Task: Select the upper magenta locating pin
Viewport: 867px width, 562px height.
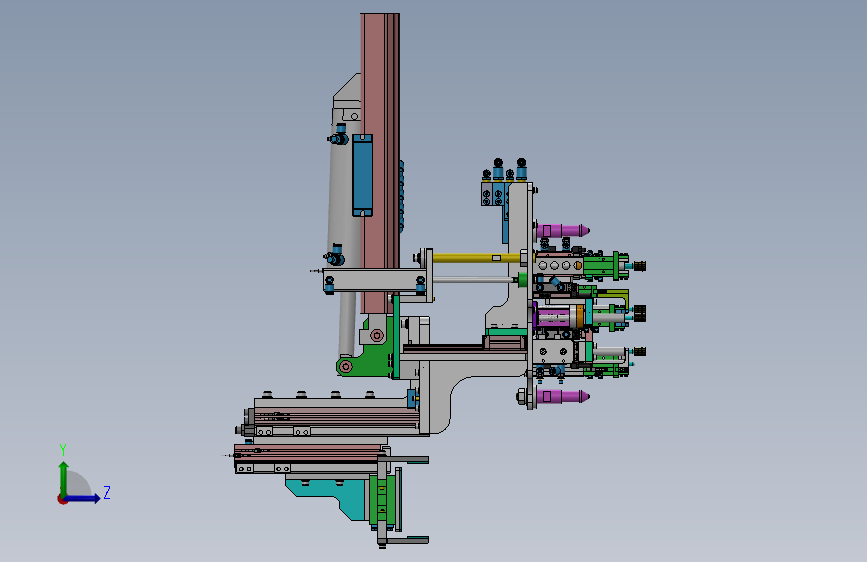Action: coord(562,230)
